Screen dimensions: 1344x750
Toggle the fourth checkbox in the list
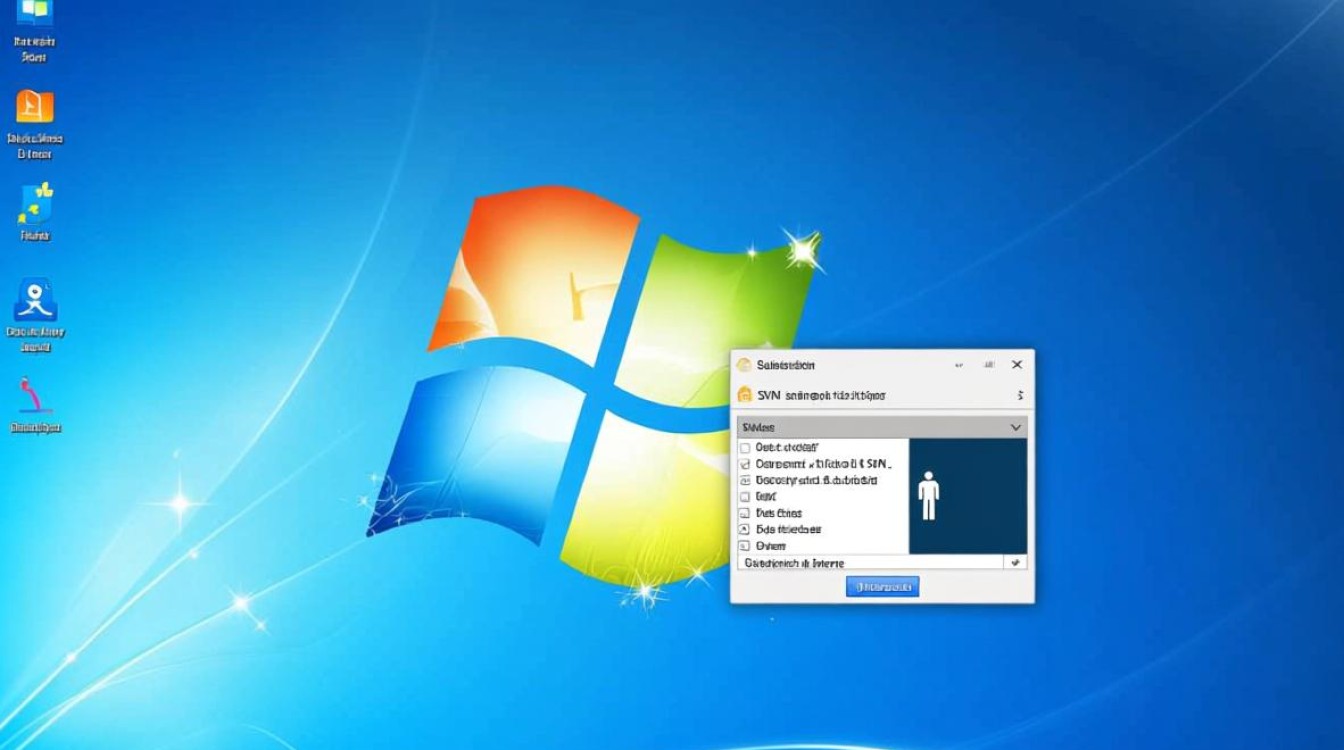744,497
